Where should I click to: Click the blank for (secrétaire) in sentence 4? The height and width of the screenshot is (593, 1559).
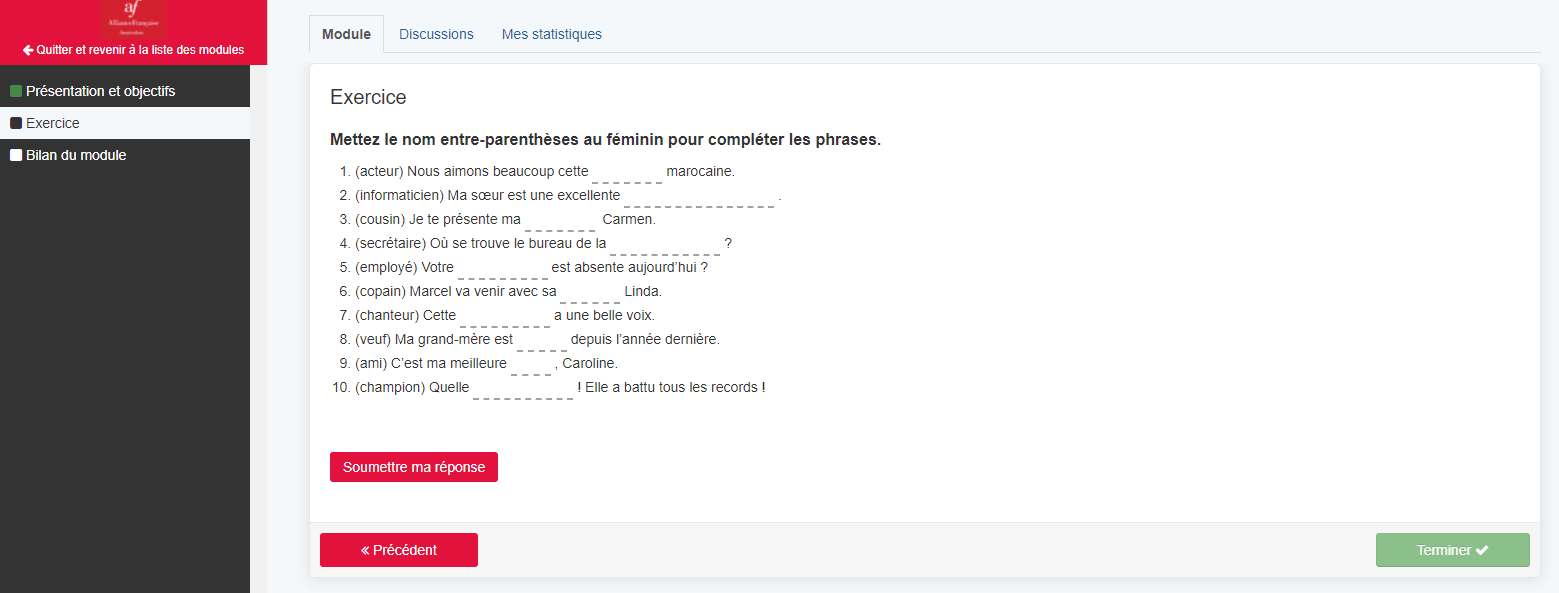point(665,244)
